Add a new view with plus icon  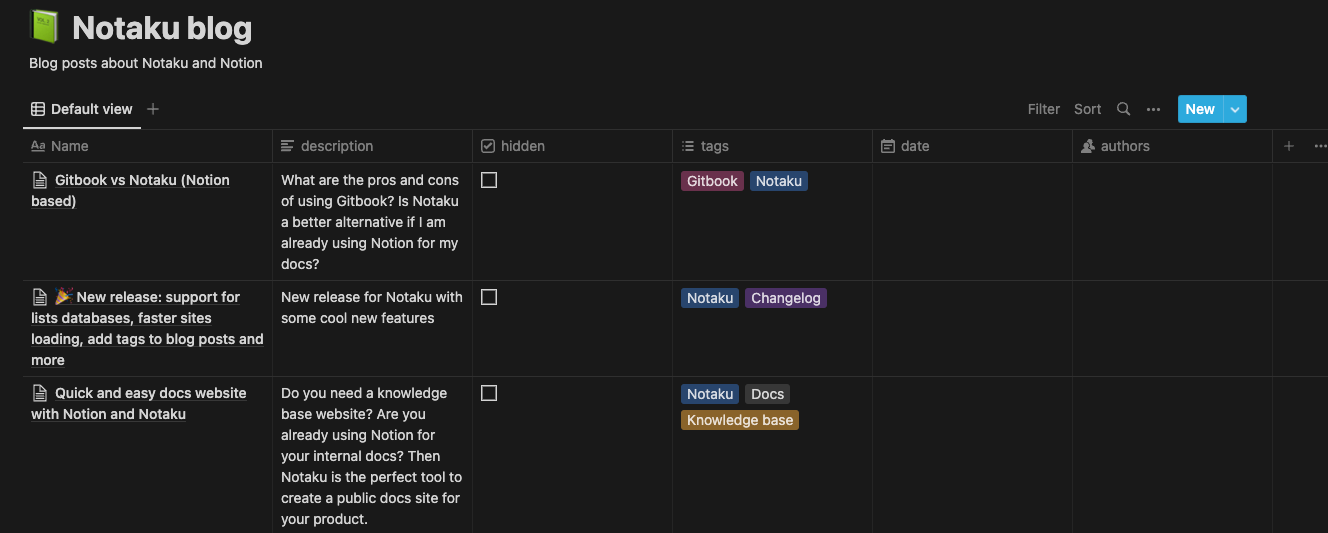click(153, 109)
